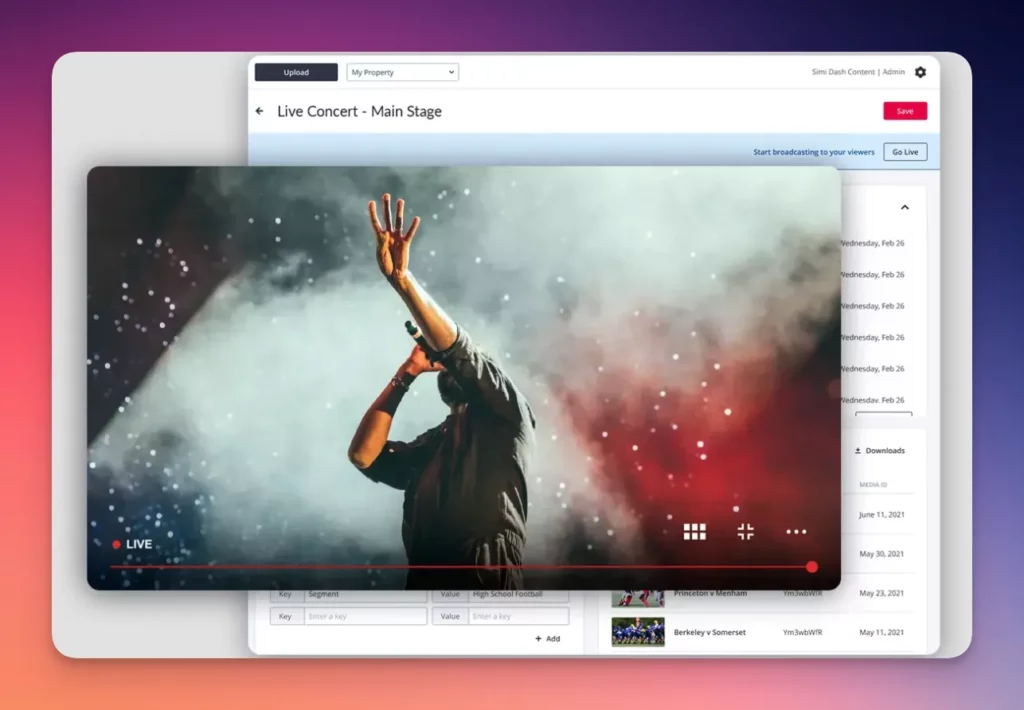Exit fullscreen using the shrink icon
The width and height of the screenshot is (1024, 710).
[746, 531]
